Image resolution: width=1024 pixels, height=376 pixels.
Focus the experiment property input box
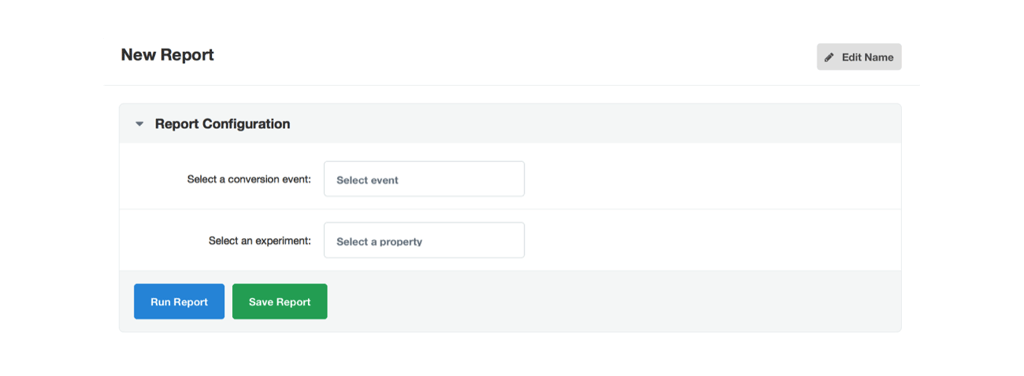(x=424, y=240)
